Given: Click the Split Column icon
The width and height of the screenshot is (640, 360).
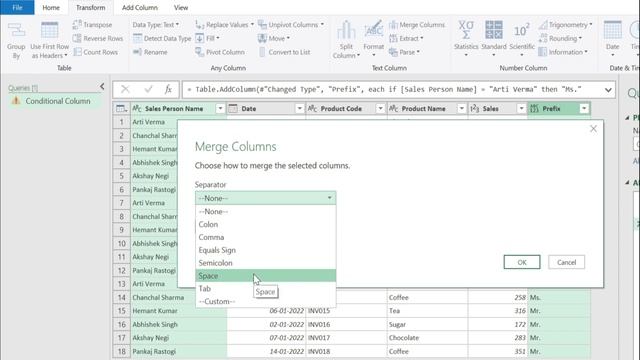Looking at the screenshot, I should tap(346, 31).
